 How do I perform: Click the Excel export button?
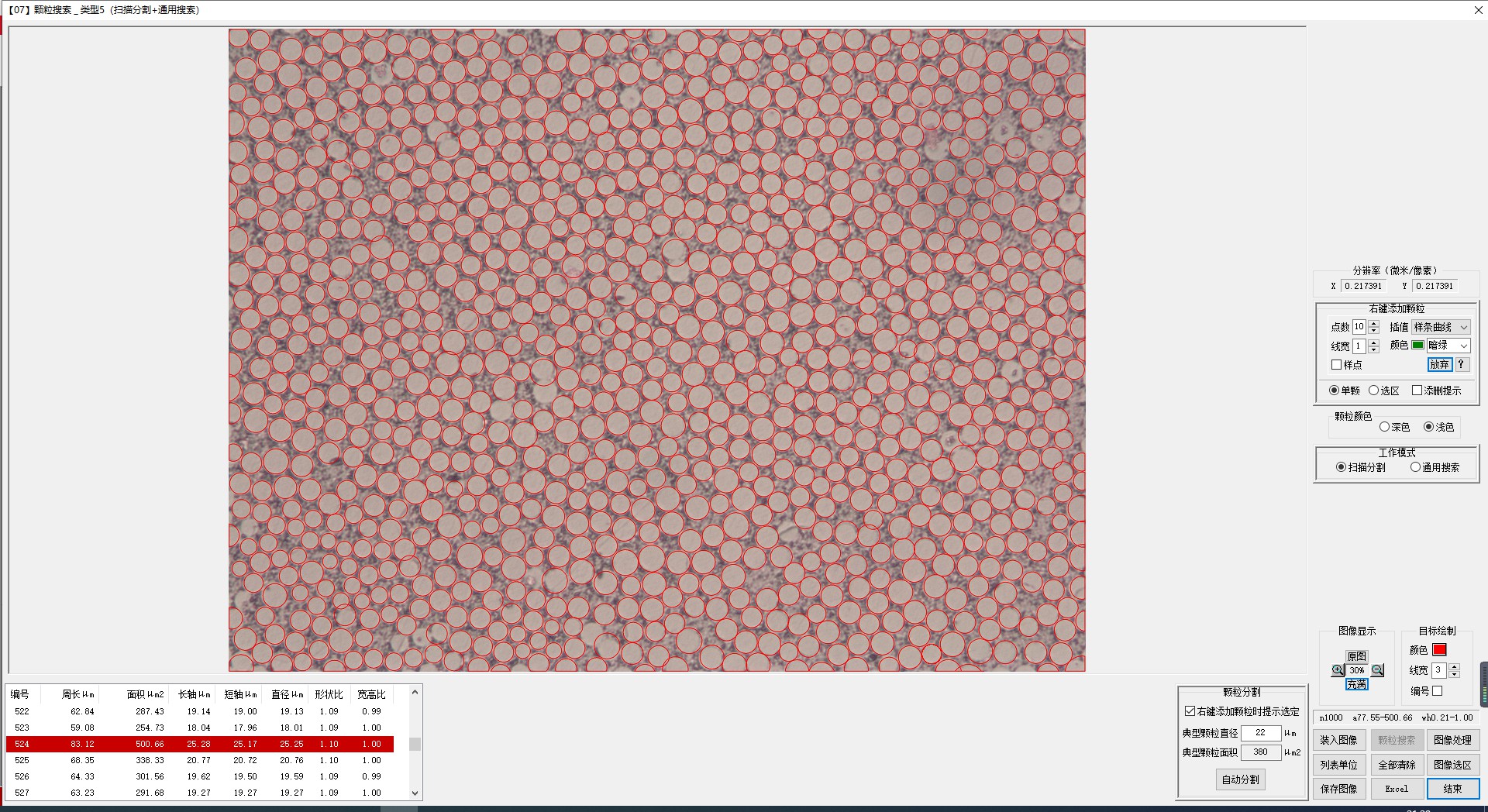pos(1397,789)
